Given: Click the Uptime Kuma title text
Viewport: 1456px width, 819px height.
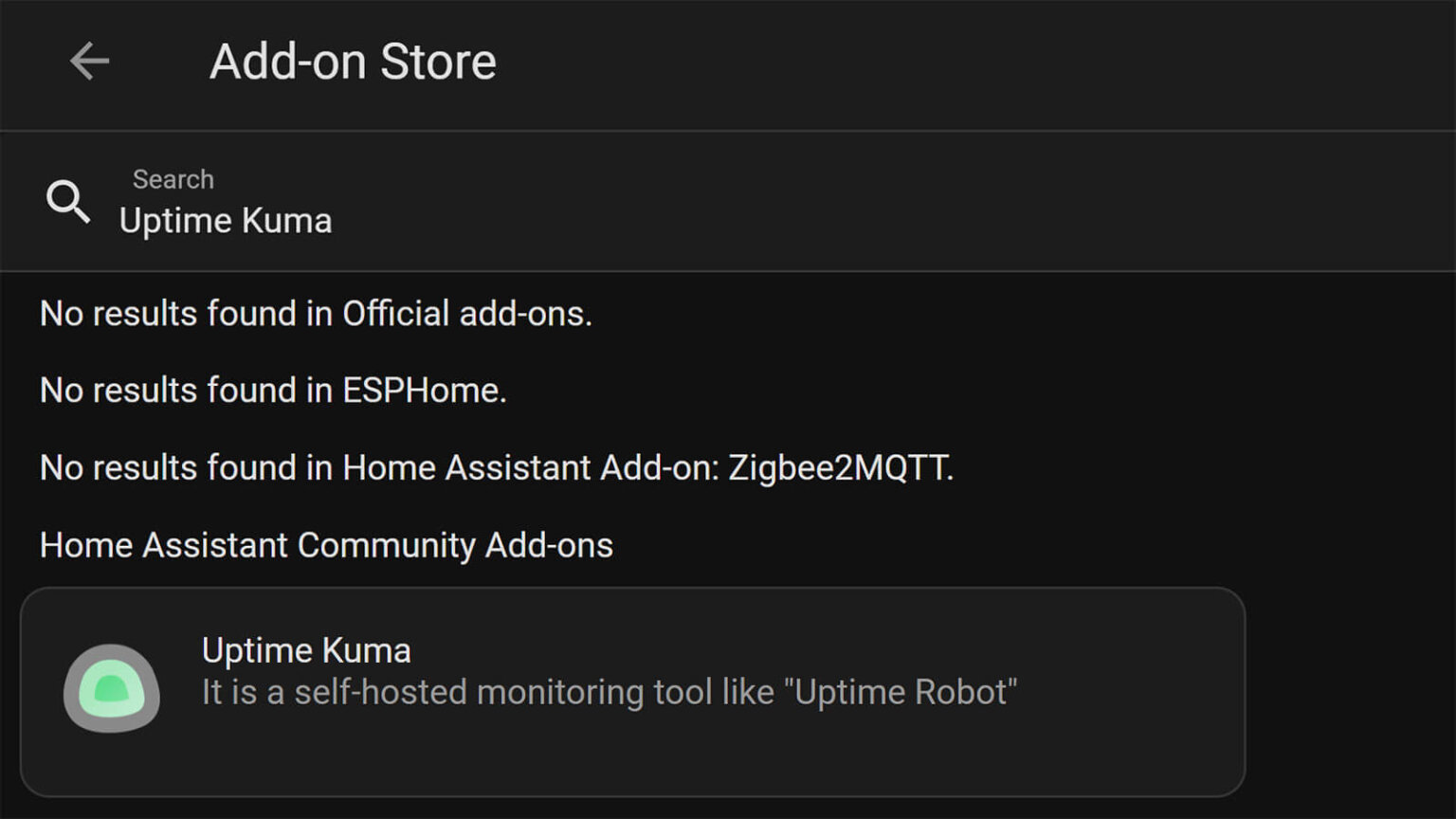Looking at the screenshot, I should 305,650.
